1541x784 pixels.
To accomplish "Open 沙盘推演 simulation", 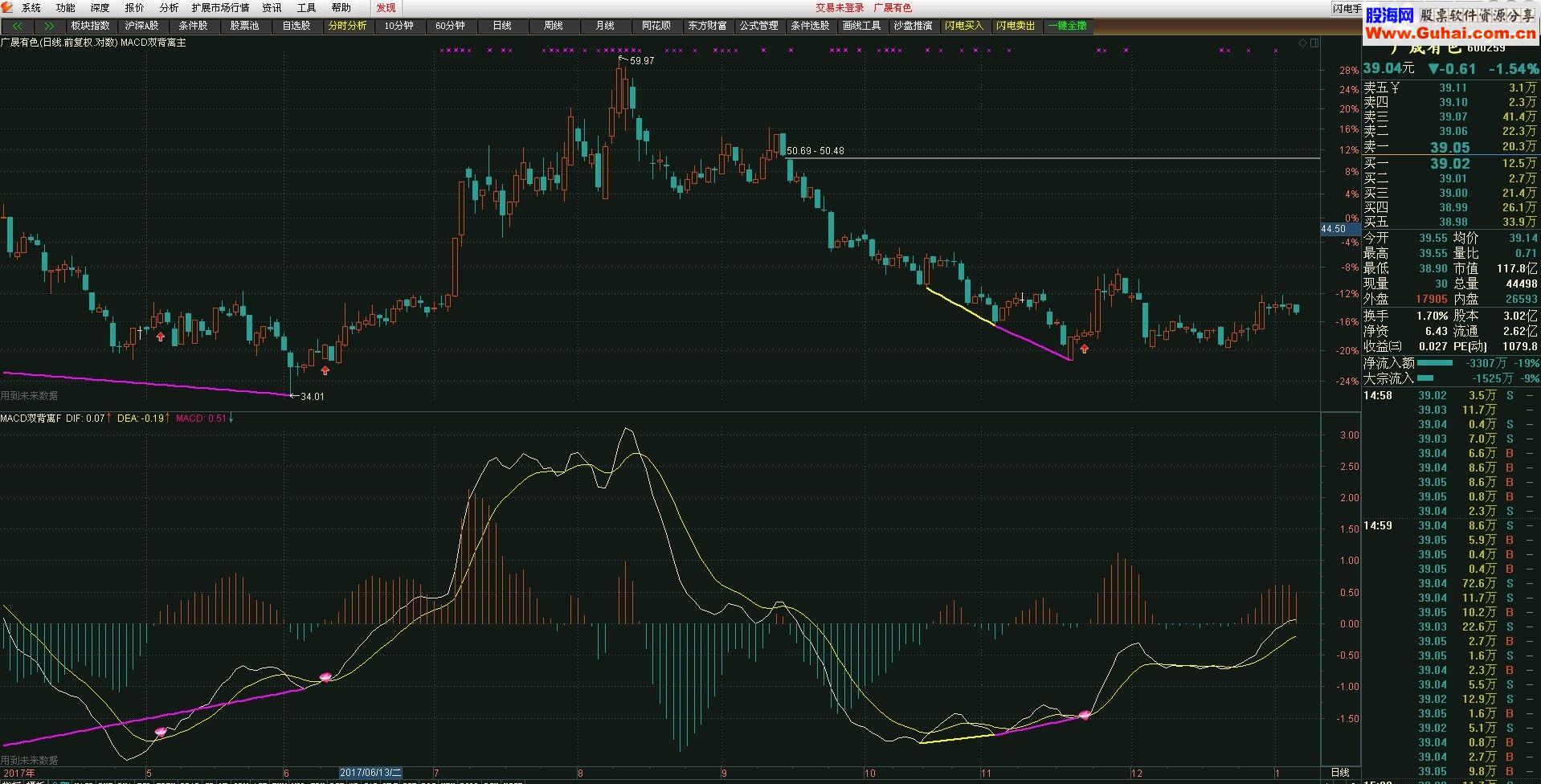I will coord(913,26).
